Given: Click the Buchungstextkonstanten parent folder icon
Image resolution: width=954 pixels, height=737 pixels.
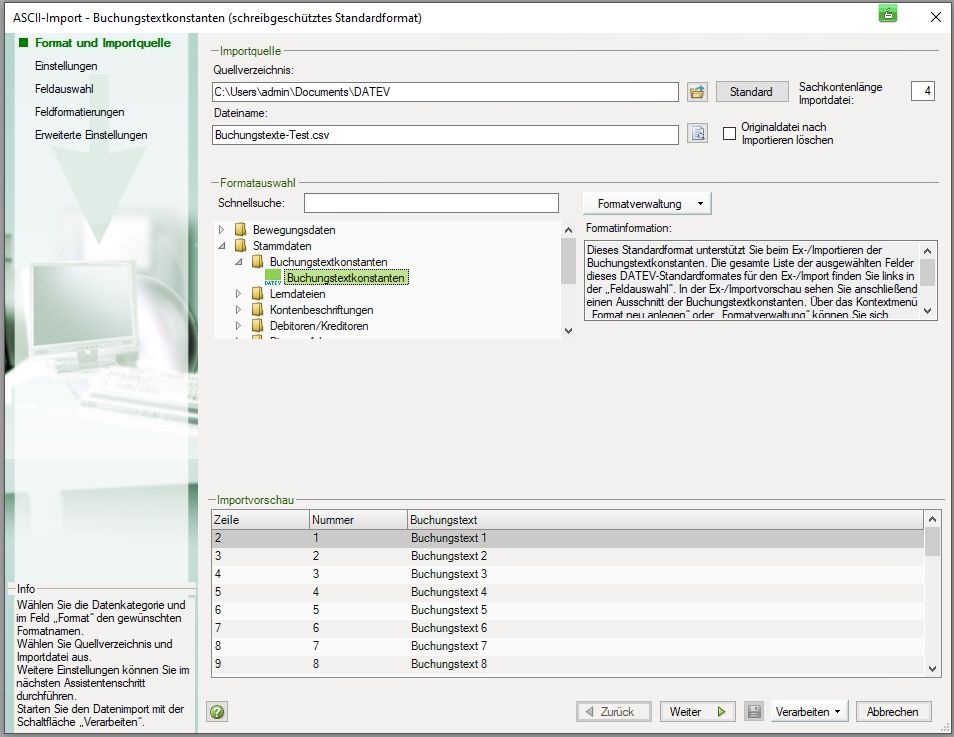Looking at the screenshot, I should pos(258,262).
